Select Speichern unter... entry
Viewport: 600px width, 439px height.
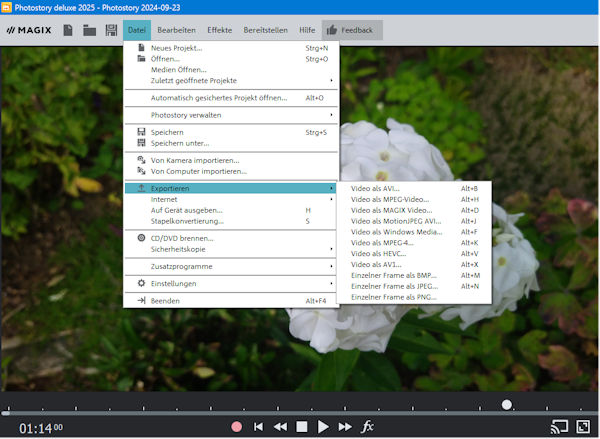pyautogui.click(x=231, y=144)
